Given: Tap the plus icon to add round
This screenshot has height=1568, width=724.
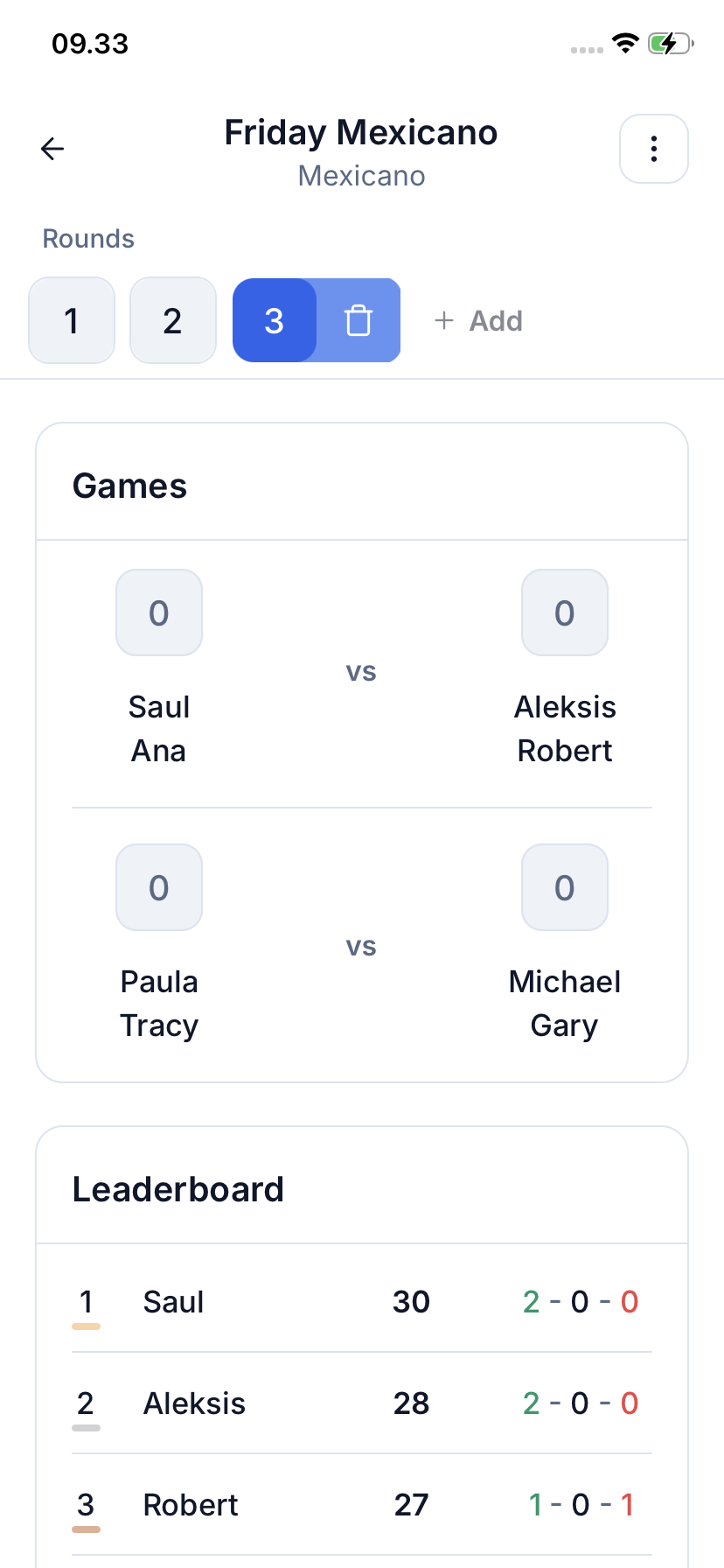Looking at the screenshot, I should coord(444,321).
